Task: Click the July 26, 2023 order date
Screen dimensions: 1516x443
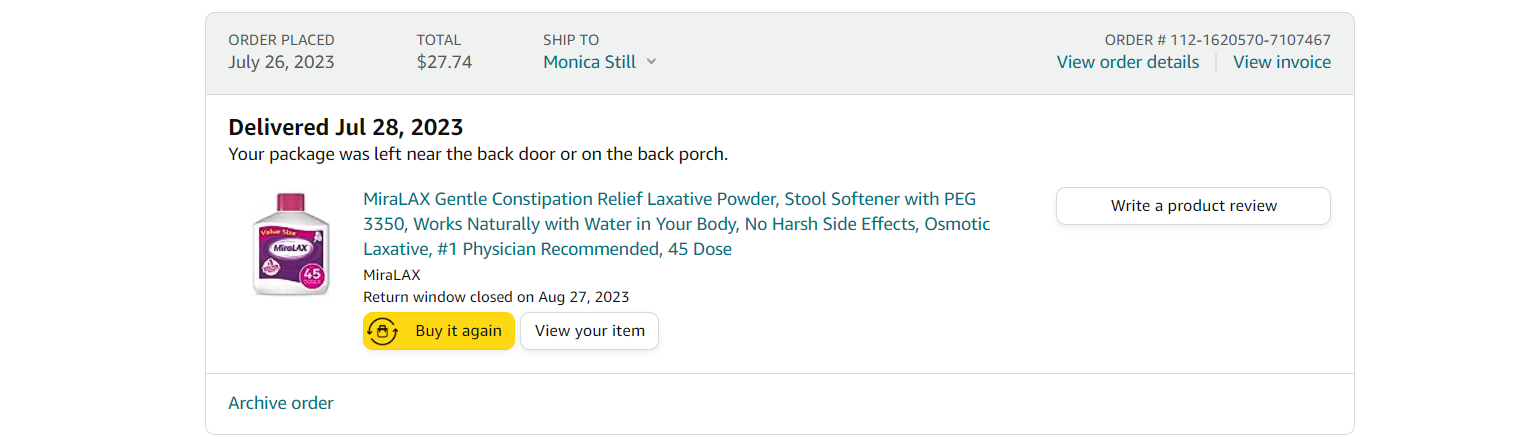Action: [x=281, y=62]
